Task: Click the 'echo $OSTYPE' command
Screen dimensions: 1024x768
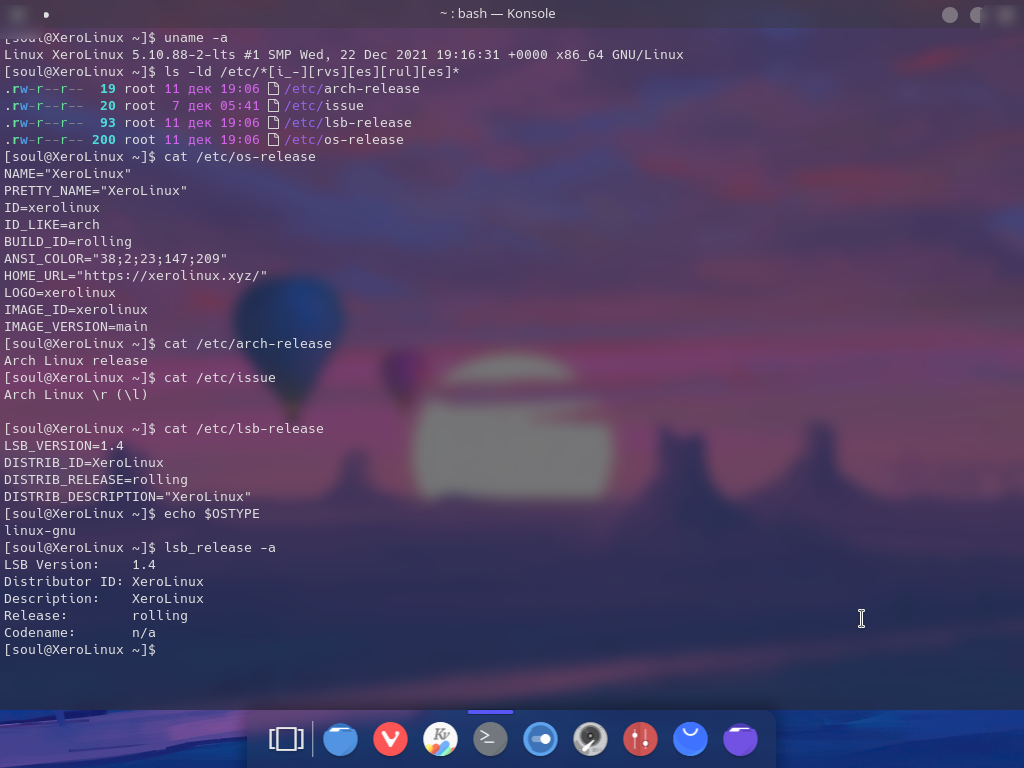Action: (212, 514)
